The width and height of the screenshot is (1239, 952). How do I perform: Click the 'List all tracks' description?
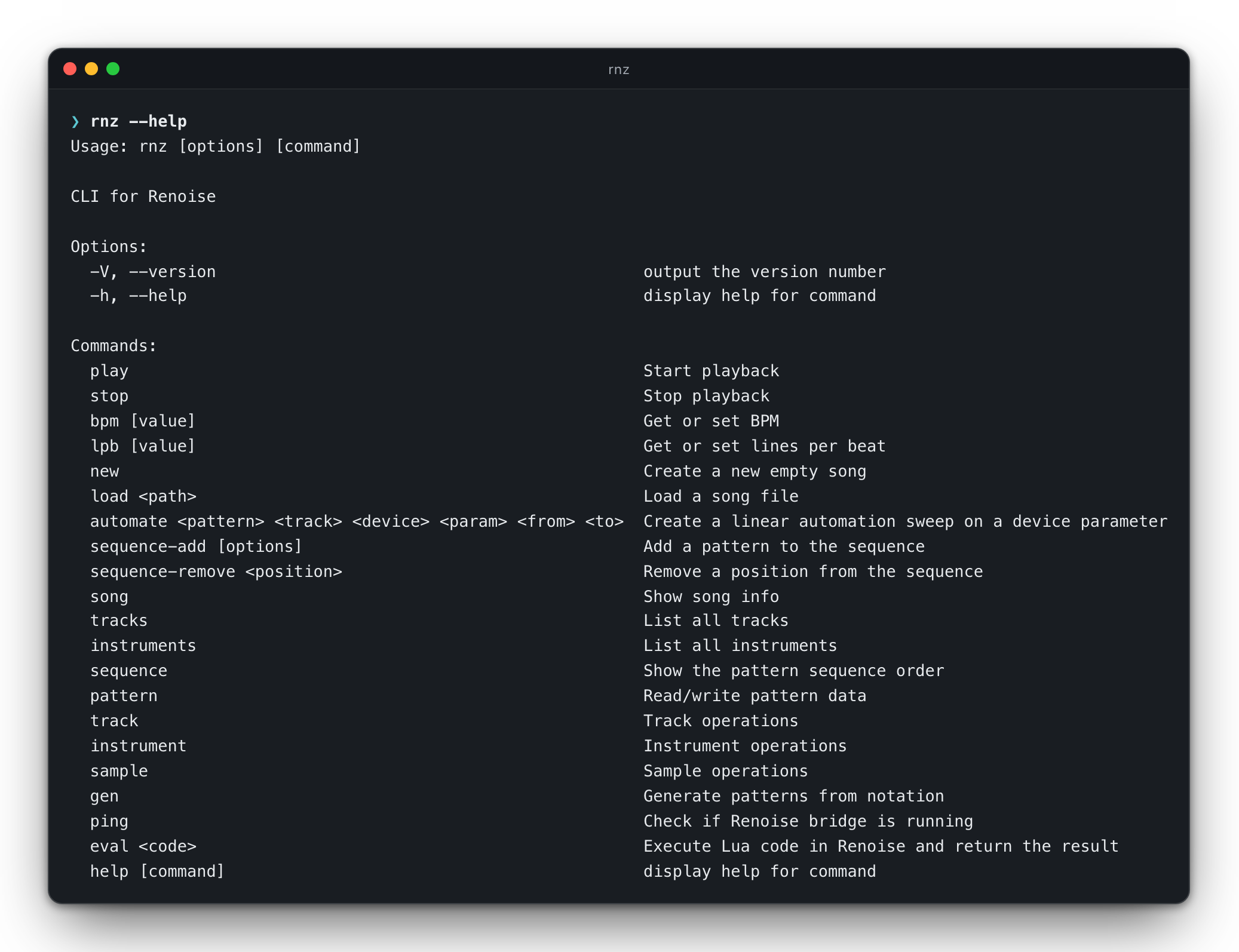click(x=716, y=621)
